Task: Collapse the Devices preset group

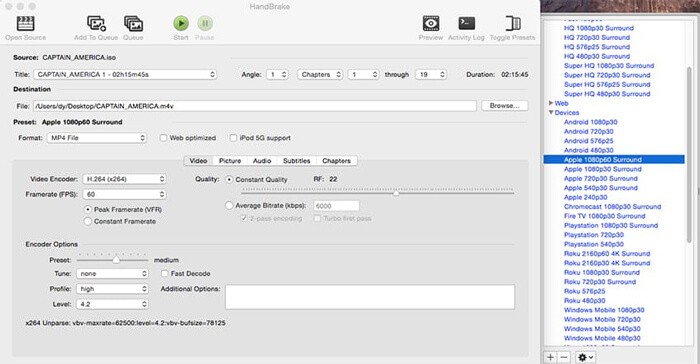Action: point(551,113)
